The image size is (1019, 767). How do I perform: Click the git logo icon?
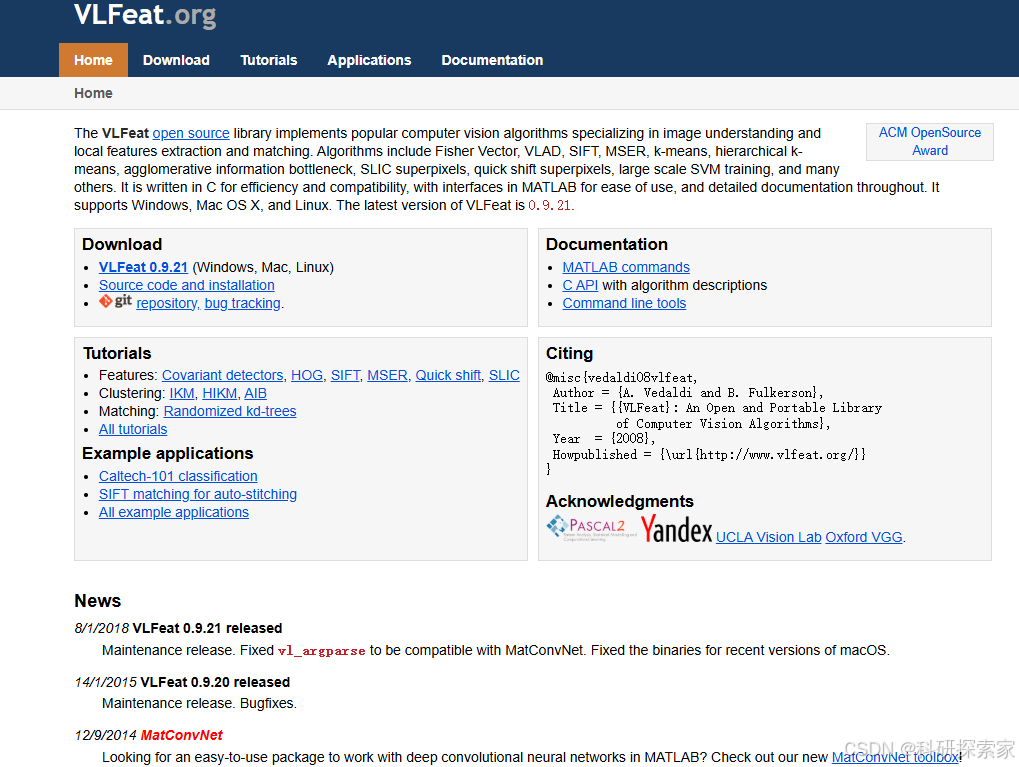coord(115,301)
